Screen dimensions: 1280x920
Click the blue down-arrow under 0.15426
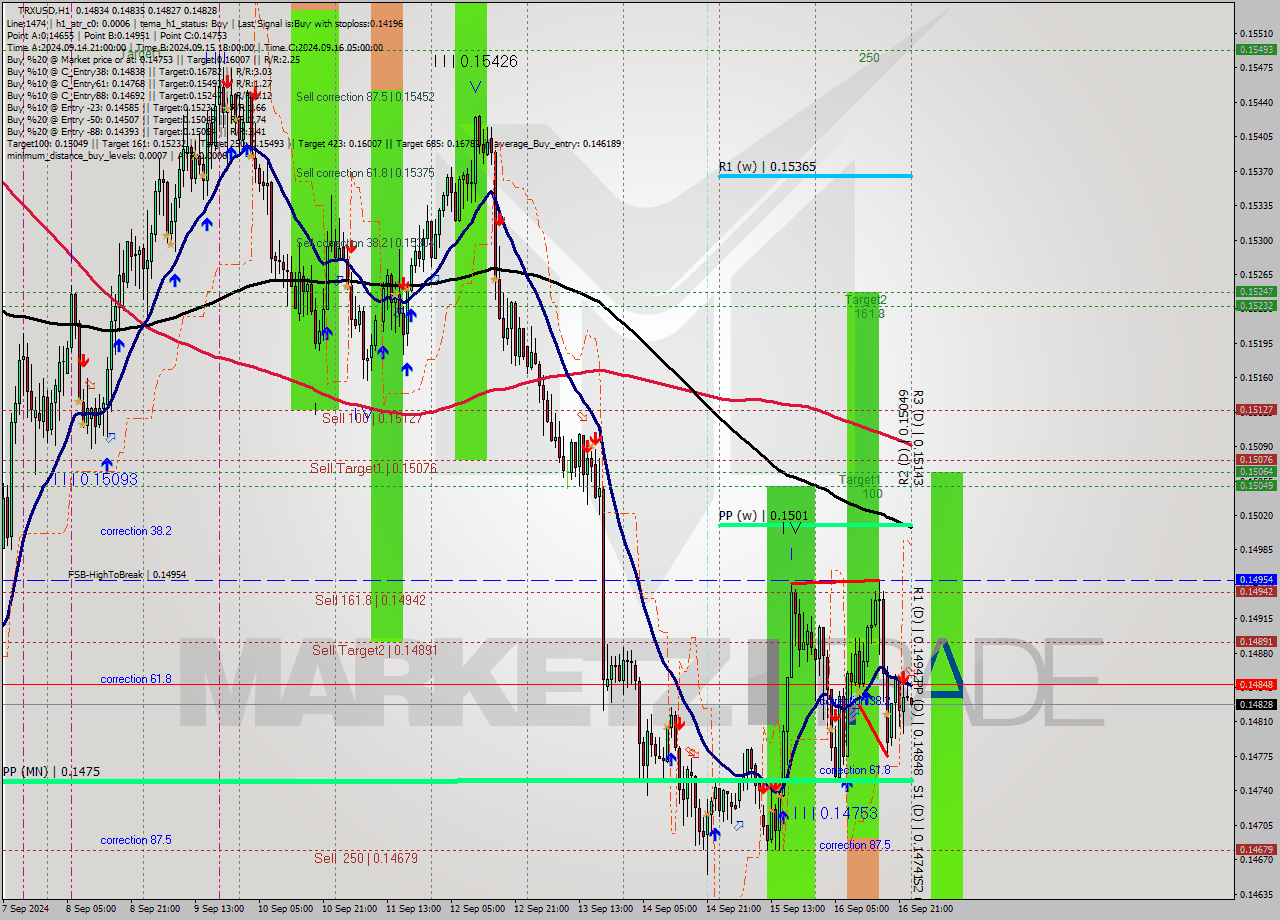tap(475, 87)
